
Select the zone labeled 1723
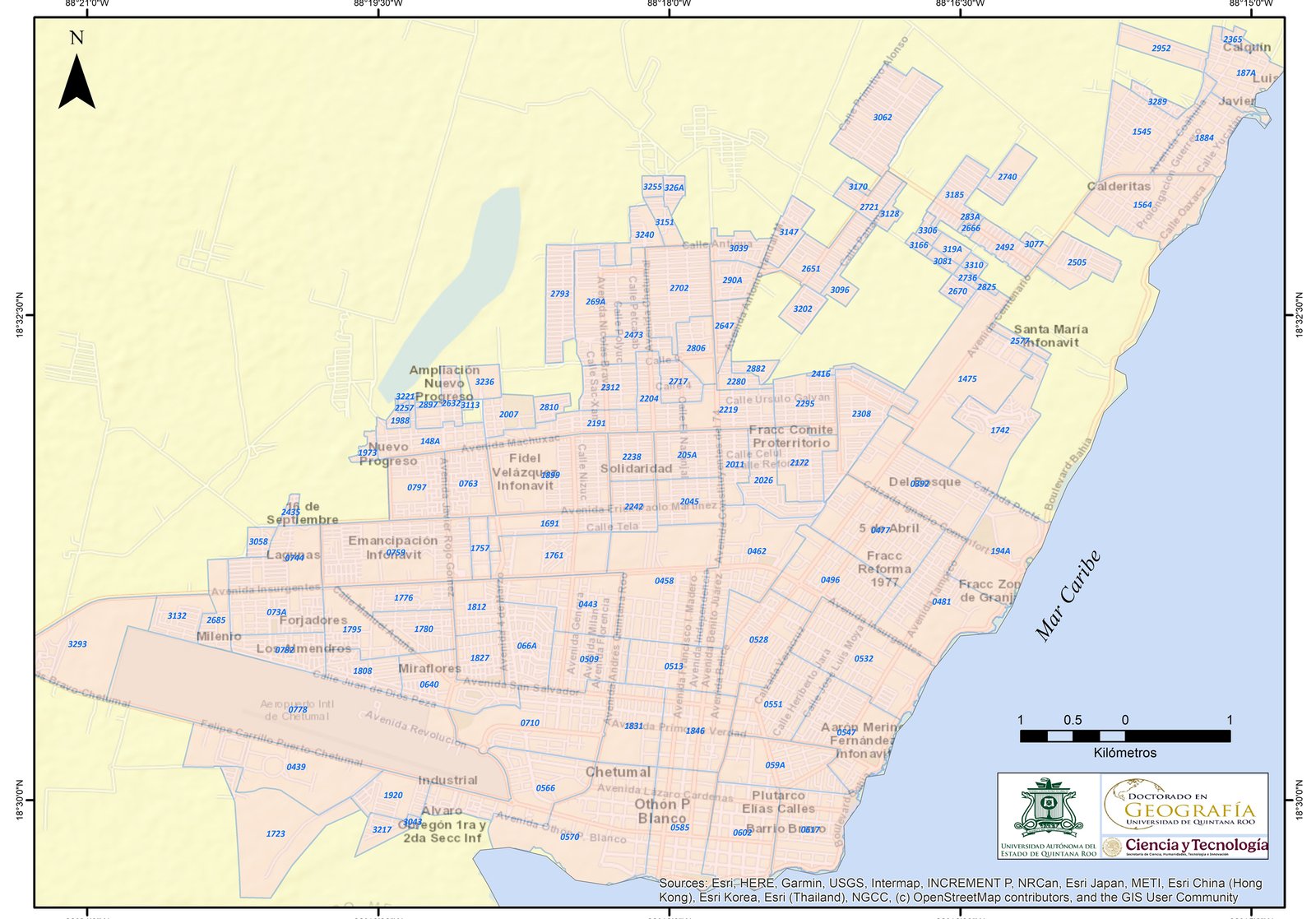tap(276, 833)
